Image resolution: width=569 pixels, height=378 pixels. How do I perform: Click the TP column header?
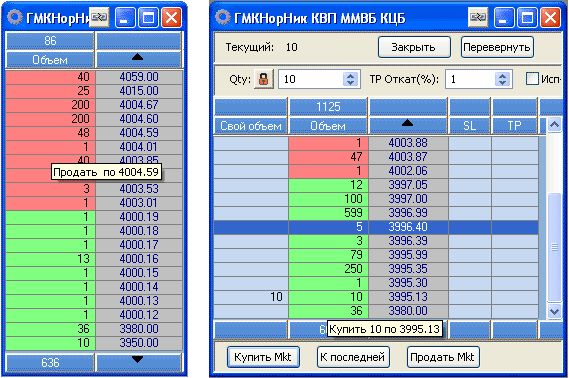pyautogui.click(x=515, y=126)
